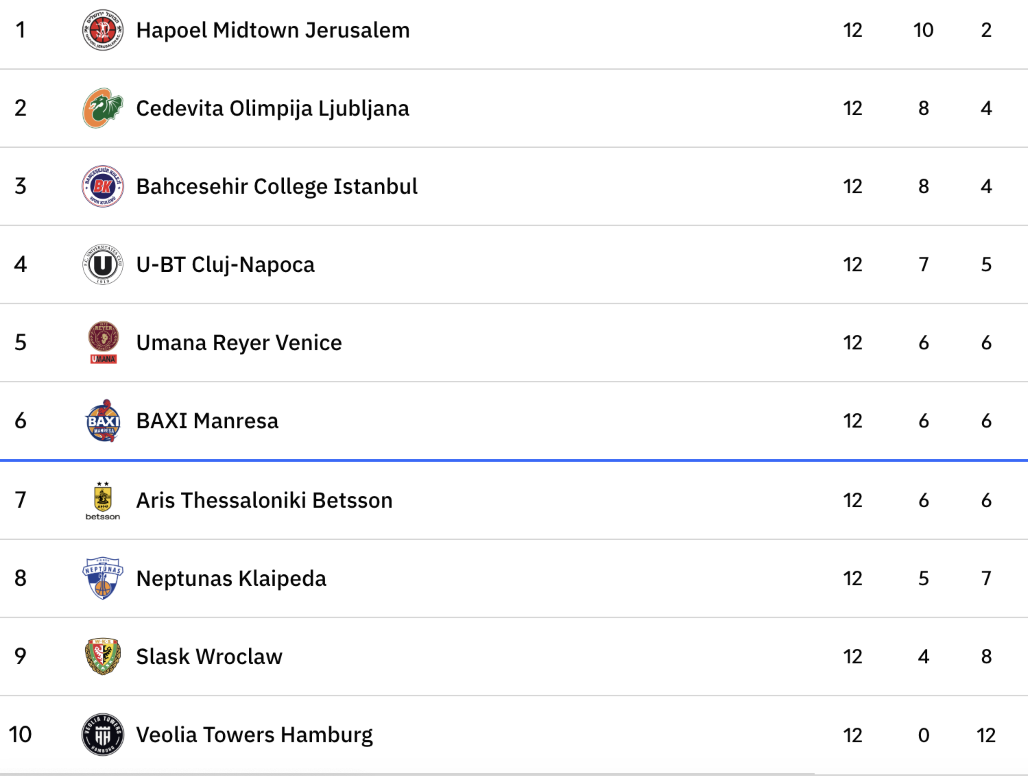This screenshot has height=776, width=1028.
Task: Open the Neptunas Klaipeda team link
Action: point(231,578)
